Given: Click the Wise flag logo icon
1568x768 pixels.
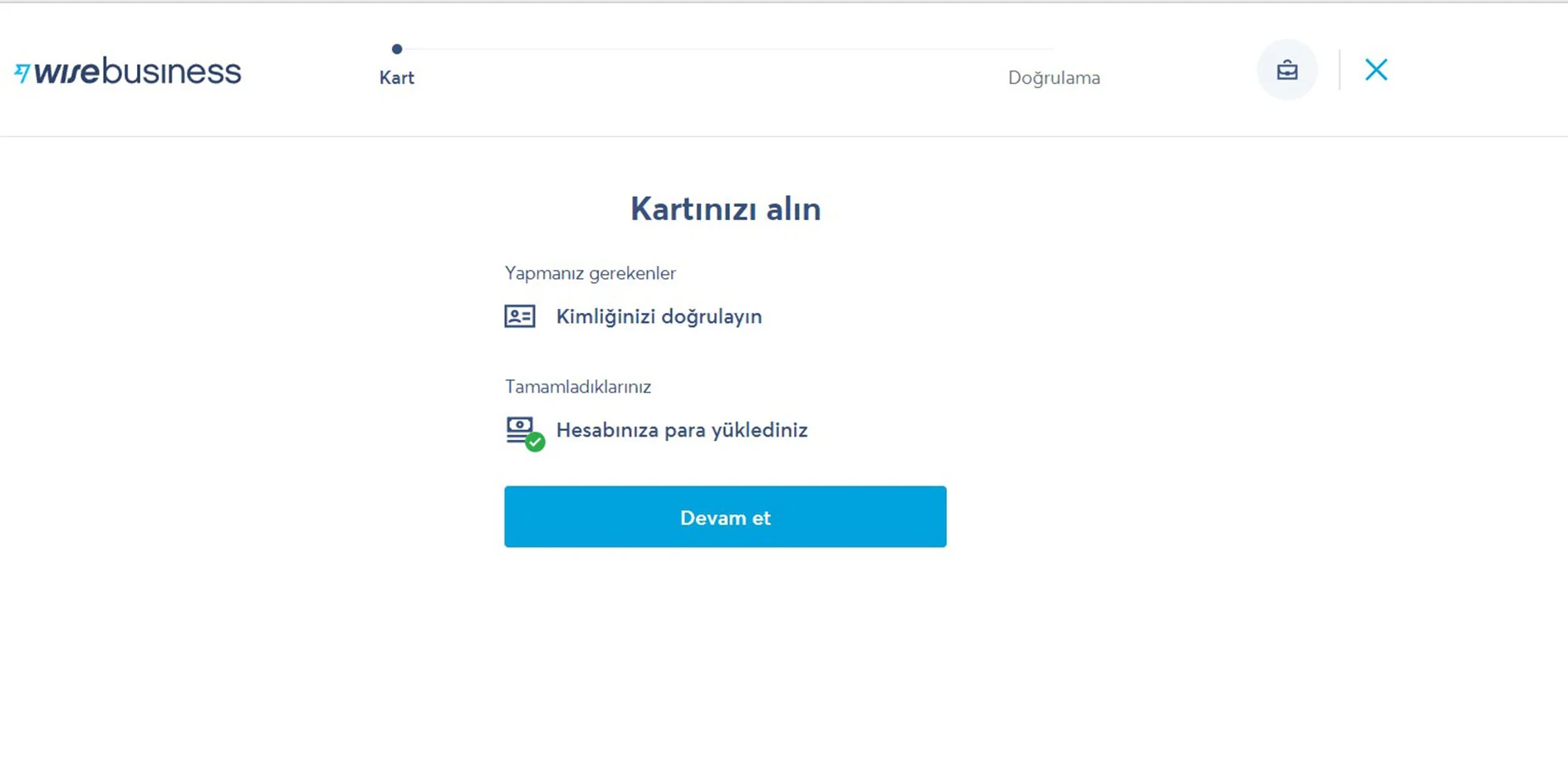Looking at the screenshot, I should (x=22, y=73).
